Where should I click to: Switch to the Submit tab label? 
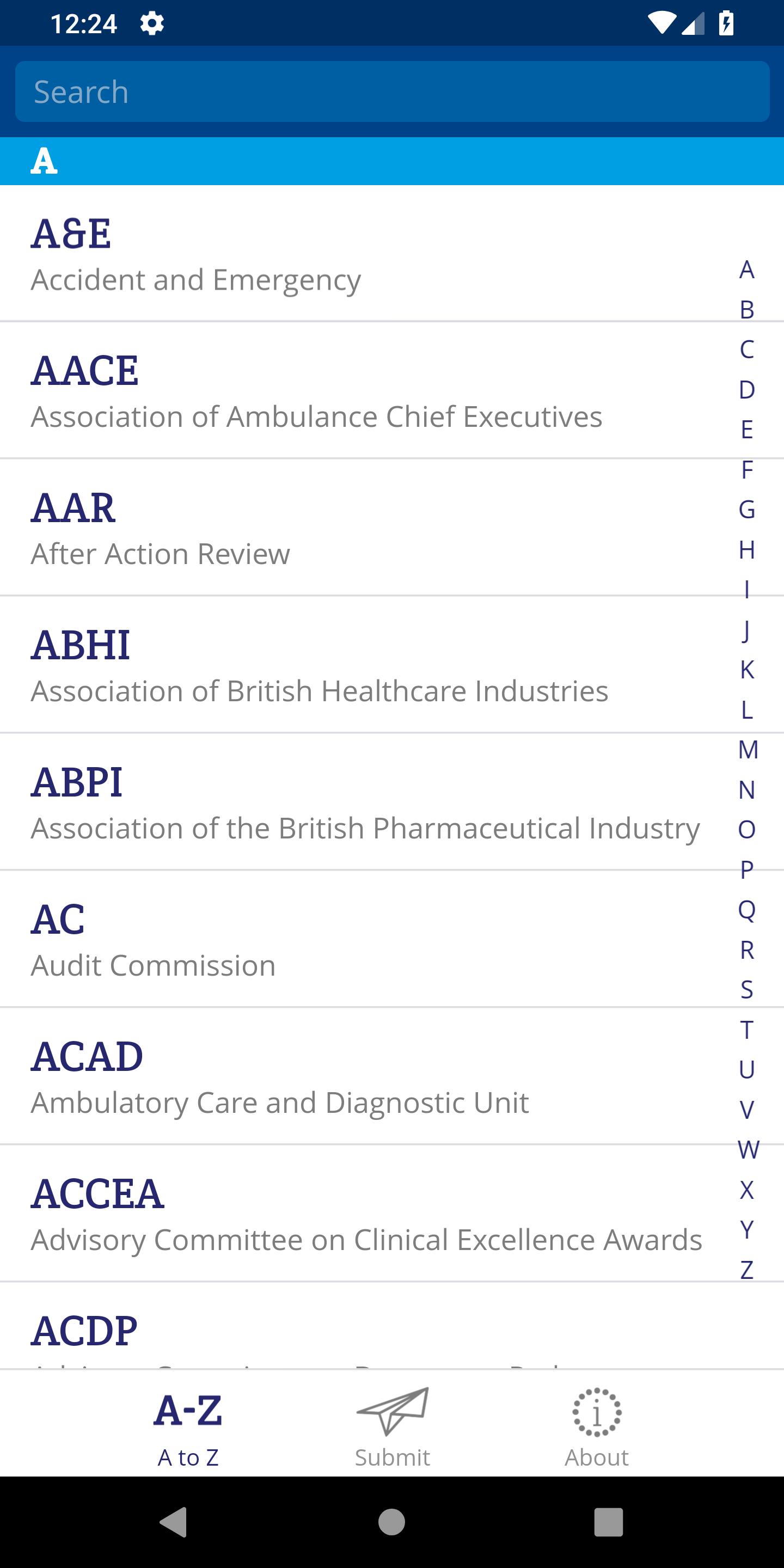coord(393,1457)
